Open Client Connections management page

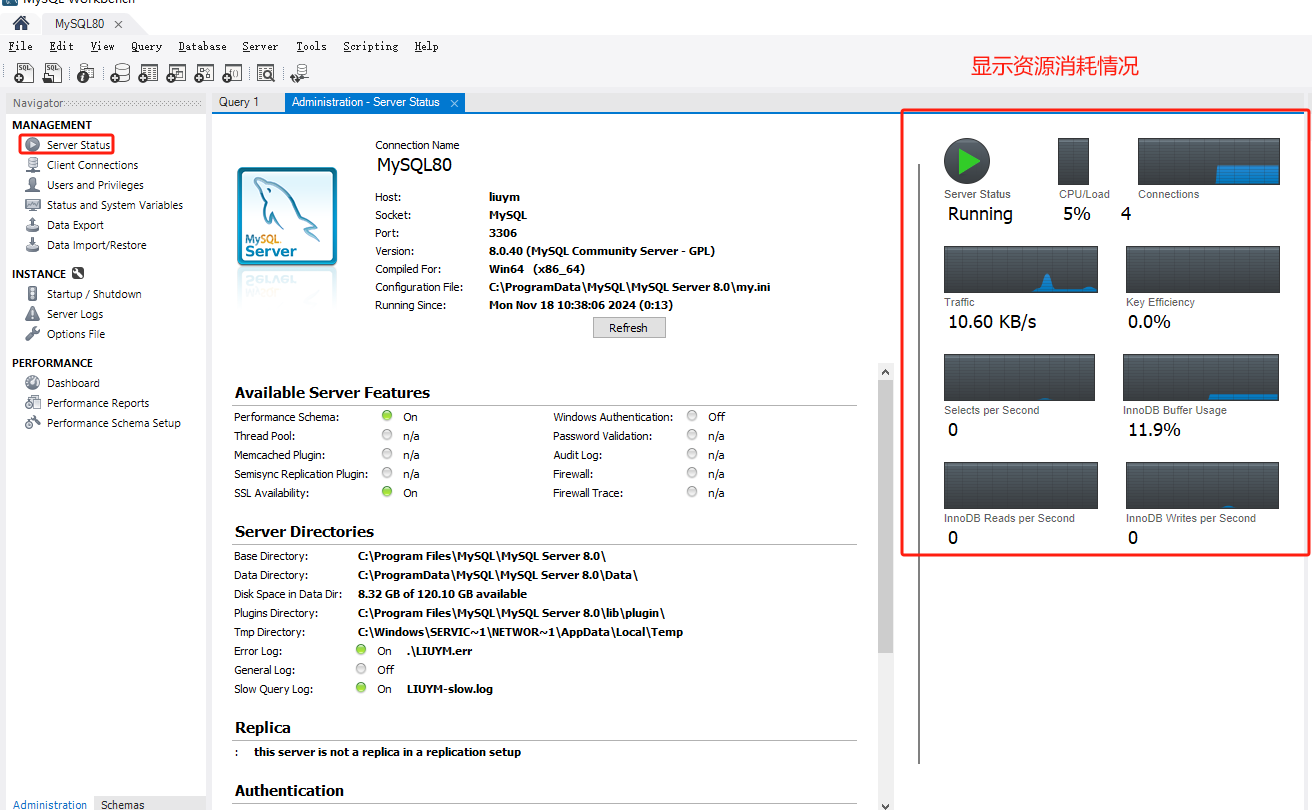92,165
